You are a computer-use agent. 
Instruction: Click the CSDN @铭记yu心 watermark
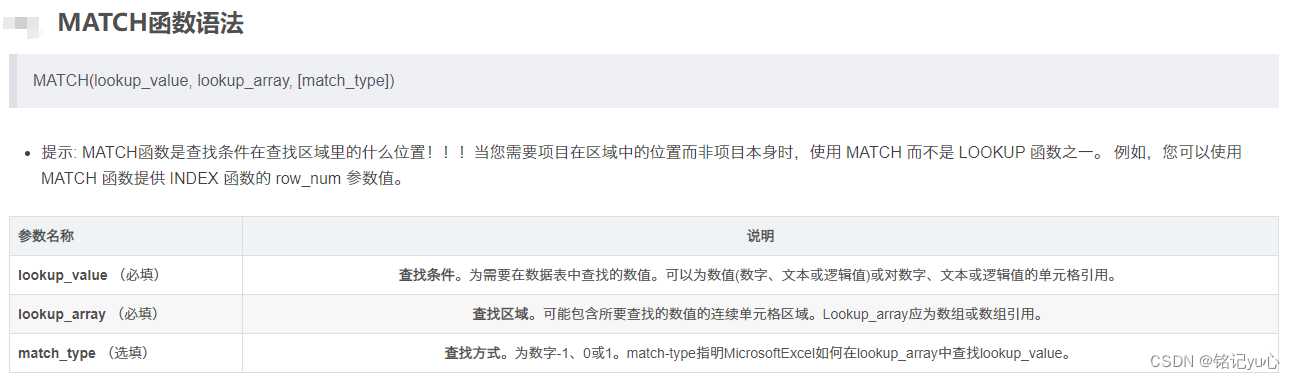pos(1214,360)
